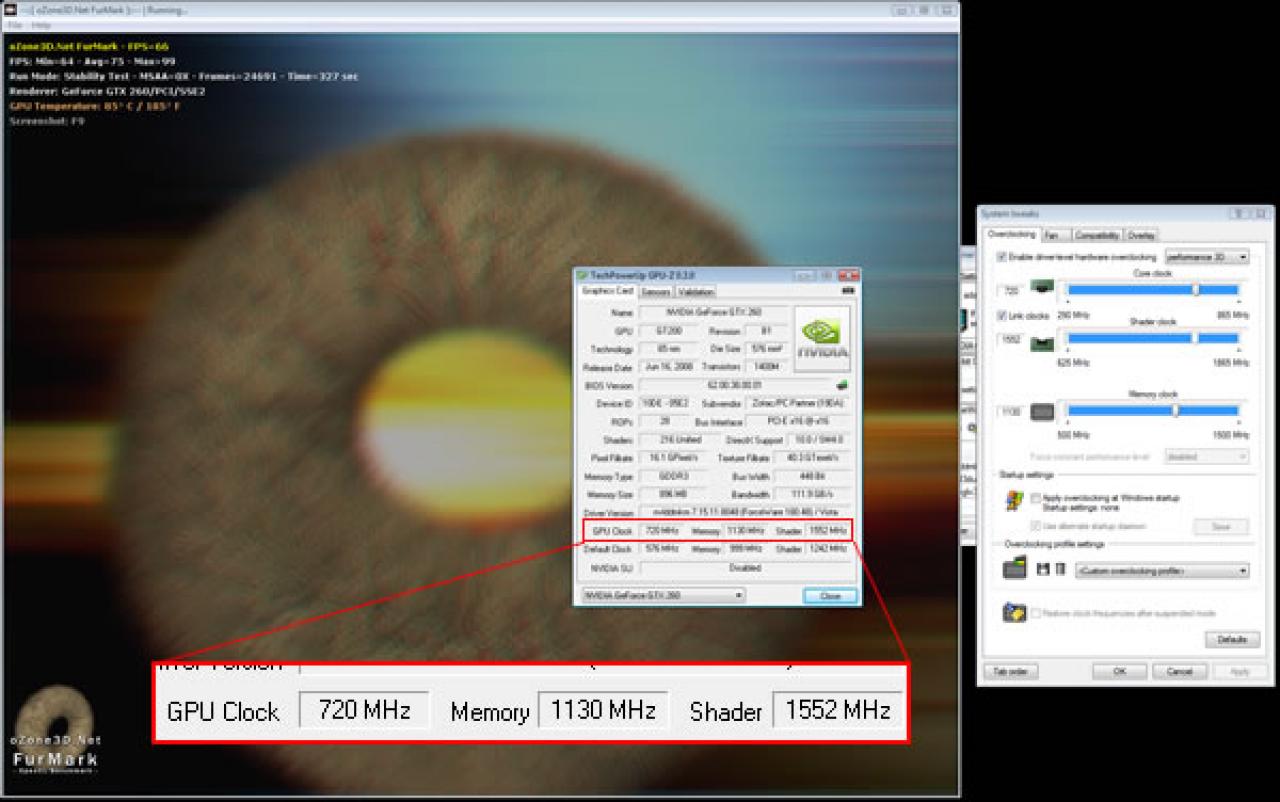Click Apply in System tweaks dialog
Image resolution: width=1280 pixels, height=802 pixels.
point(1239,671)
